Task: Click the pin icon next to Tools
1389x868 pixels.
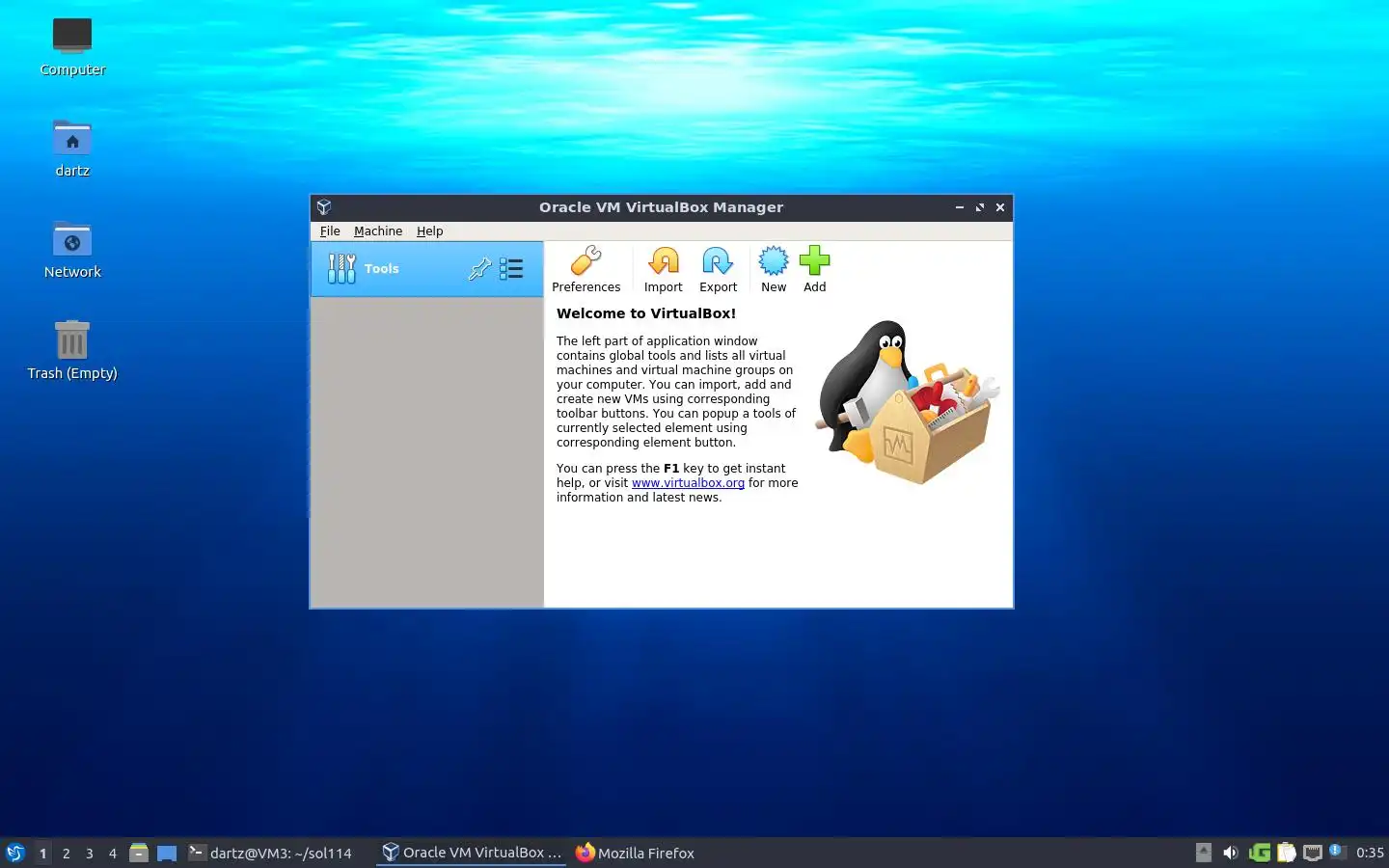Action: 479,269
